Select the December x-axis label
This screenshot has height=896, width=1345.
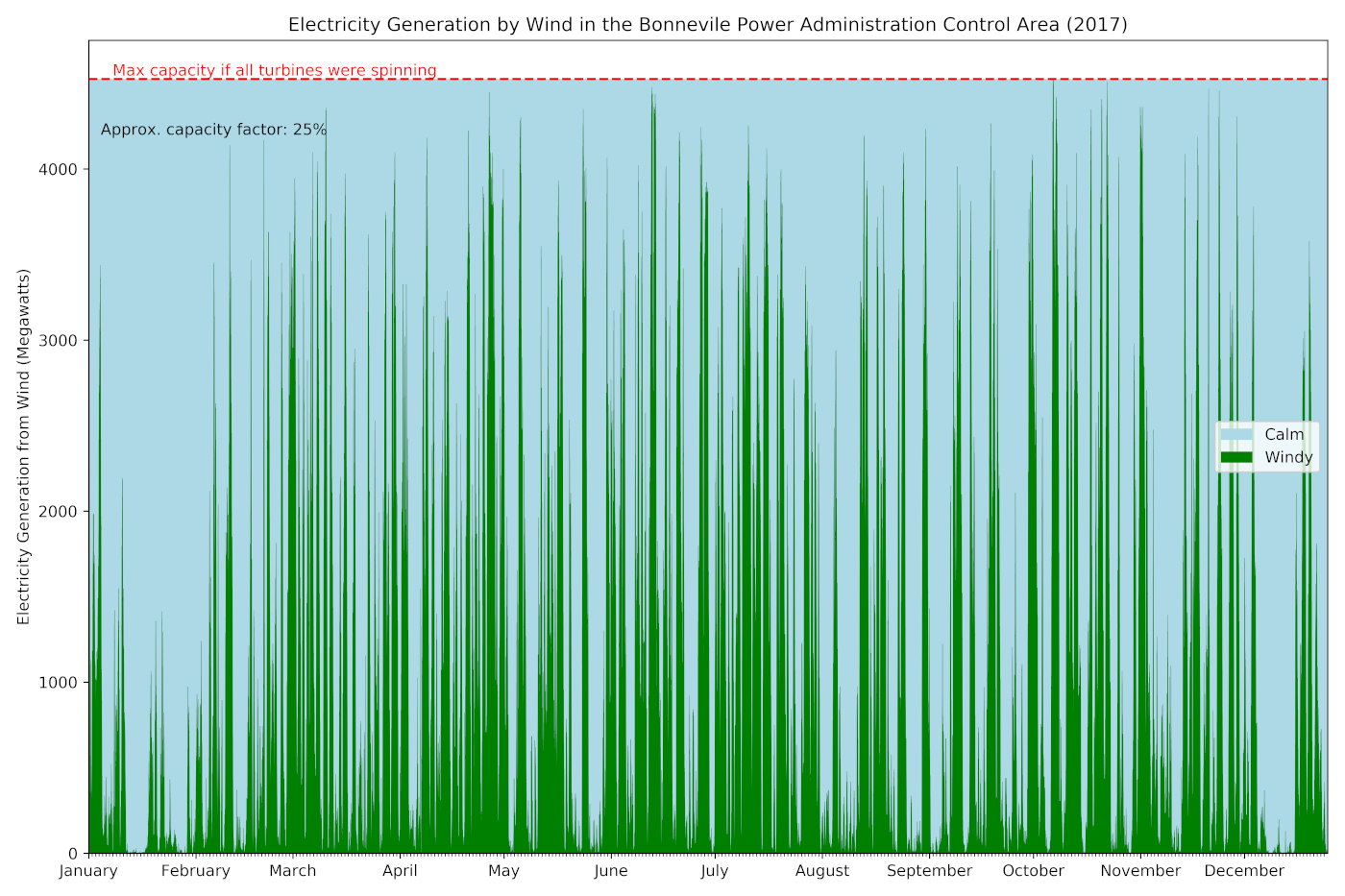tap(1244, 871)
